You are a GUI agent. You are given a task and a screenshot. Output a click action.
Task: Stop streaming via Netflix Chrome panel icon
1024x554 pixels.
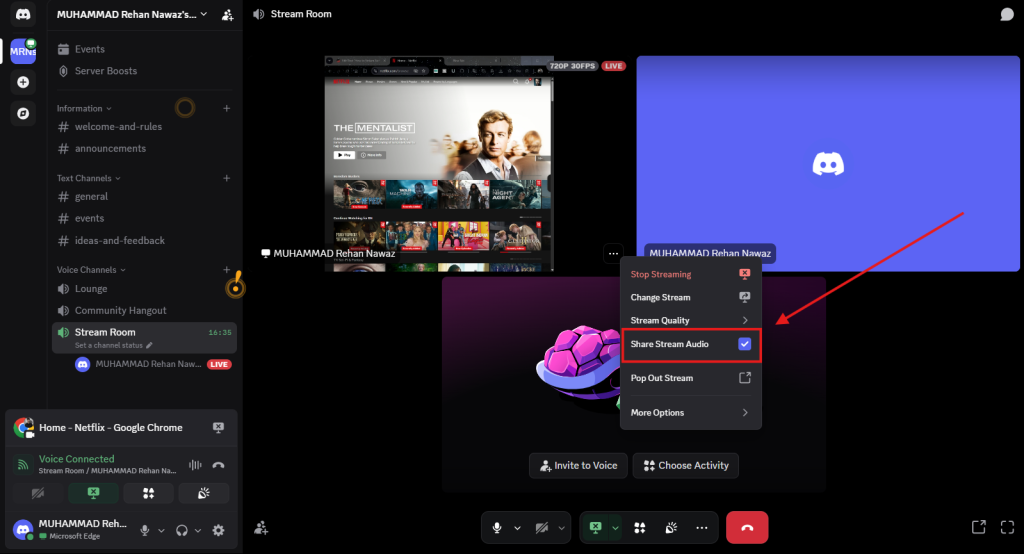218,427
